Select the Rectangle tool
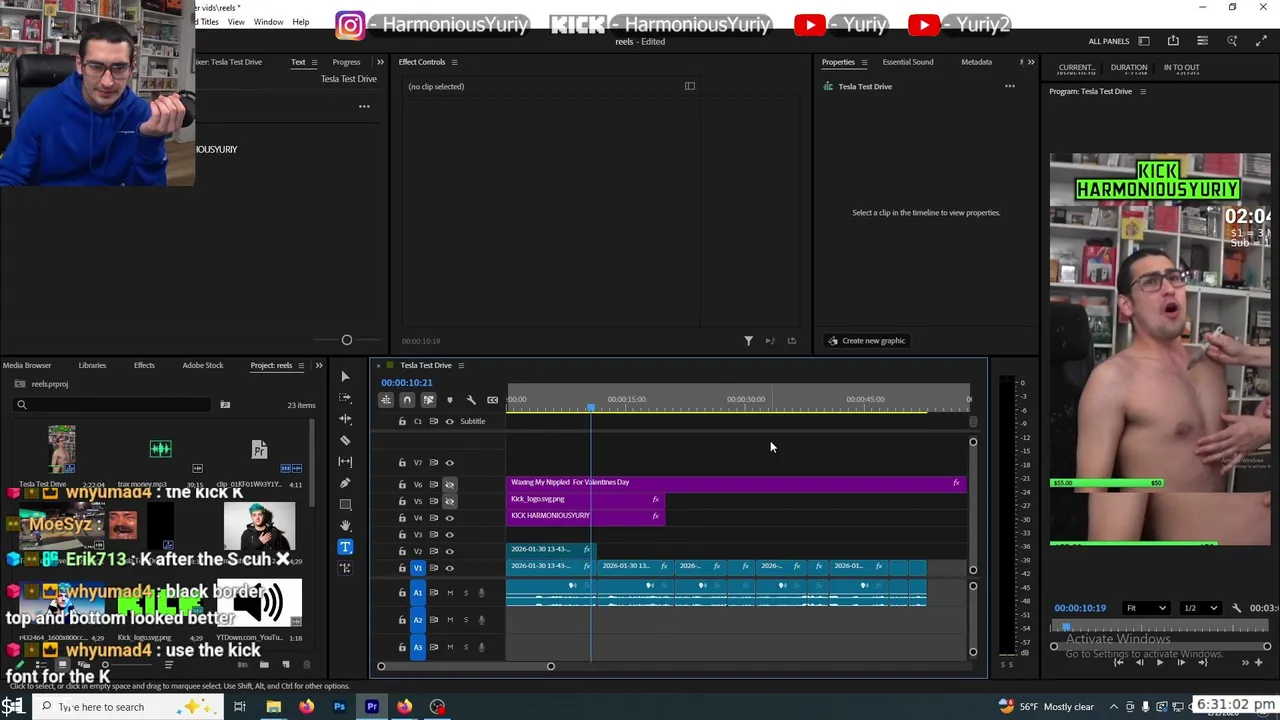Screen dimensions: 1280x720 pos(345,504)
